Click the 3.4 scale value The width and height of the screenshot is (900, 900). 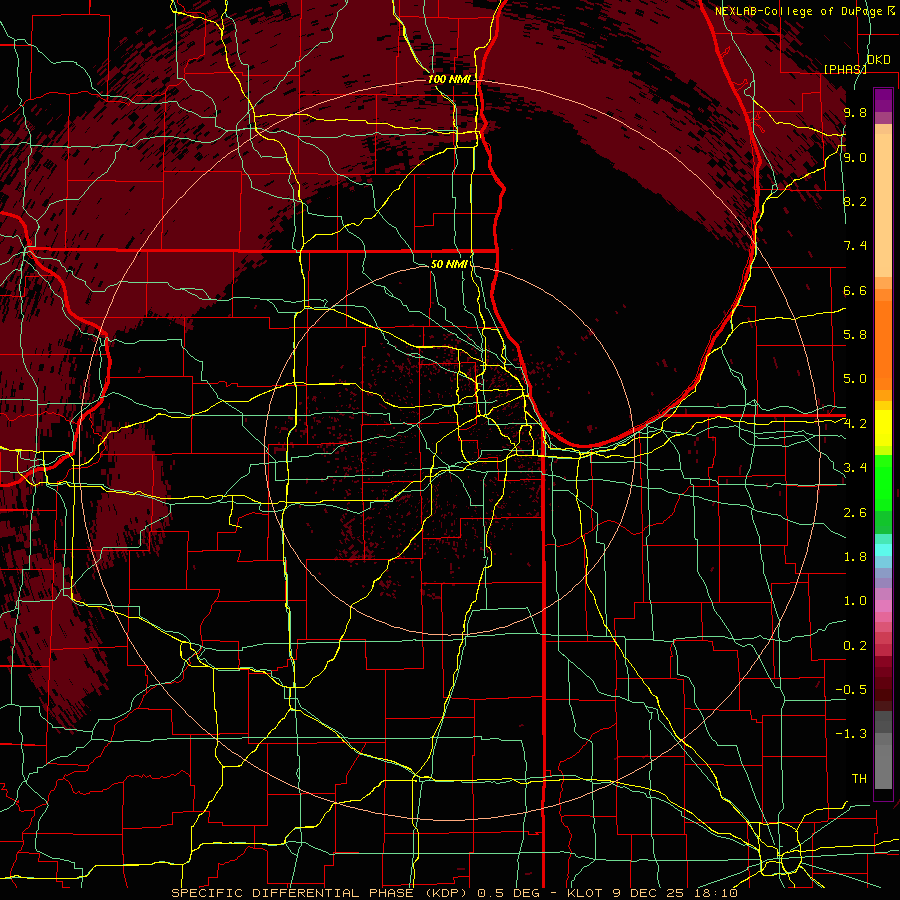coord(855,468)
